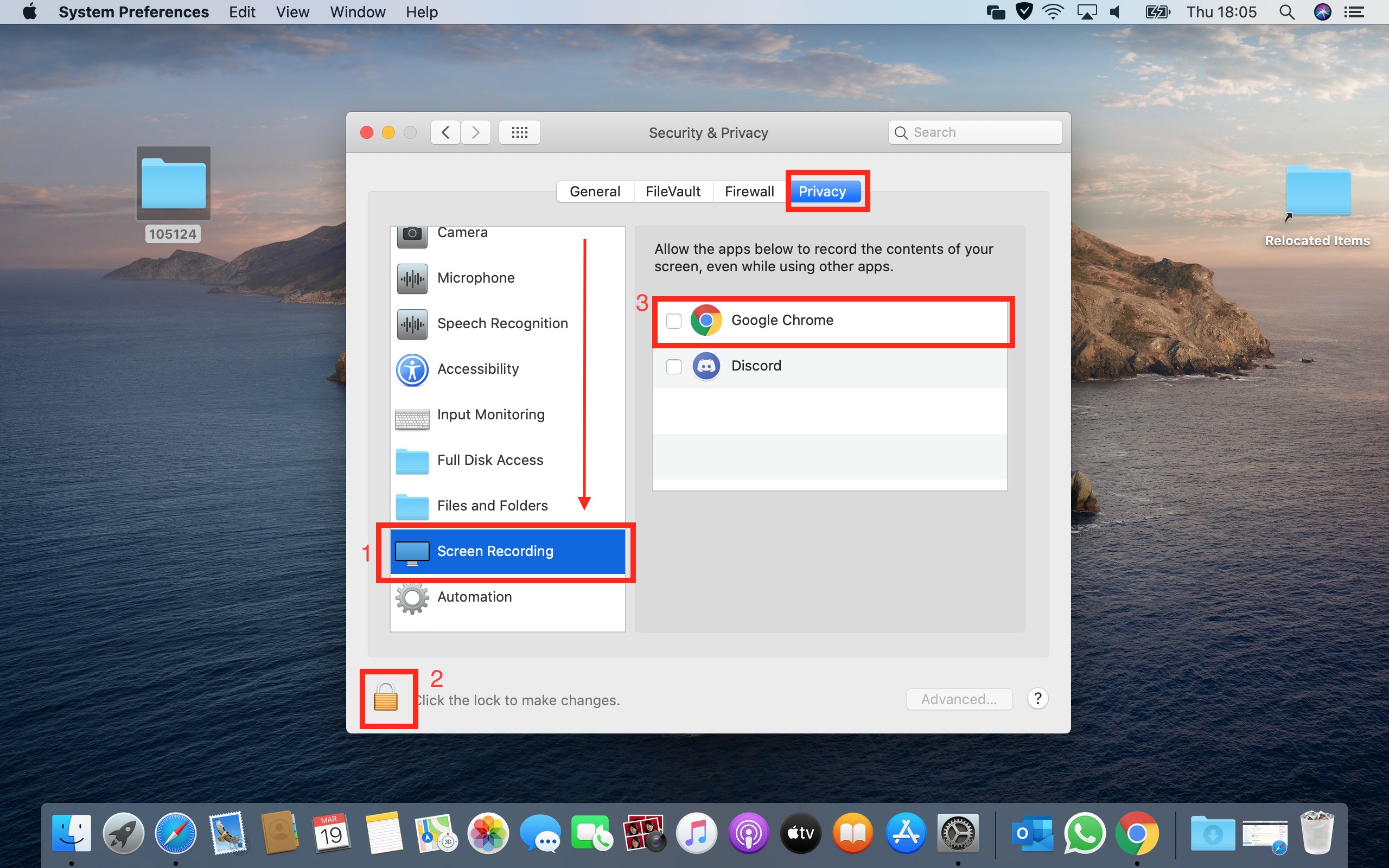Select the Full Disk Access icon

tap(412, 460)
